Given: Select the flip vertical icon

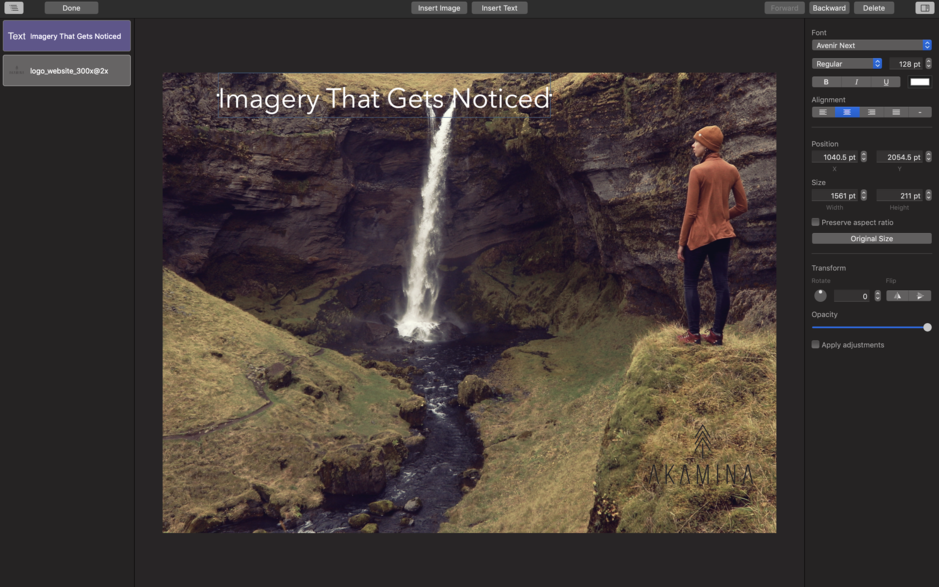Looking at the screenshot, I should [x=920, y=296].
